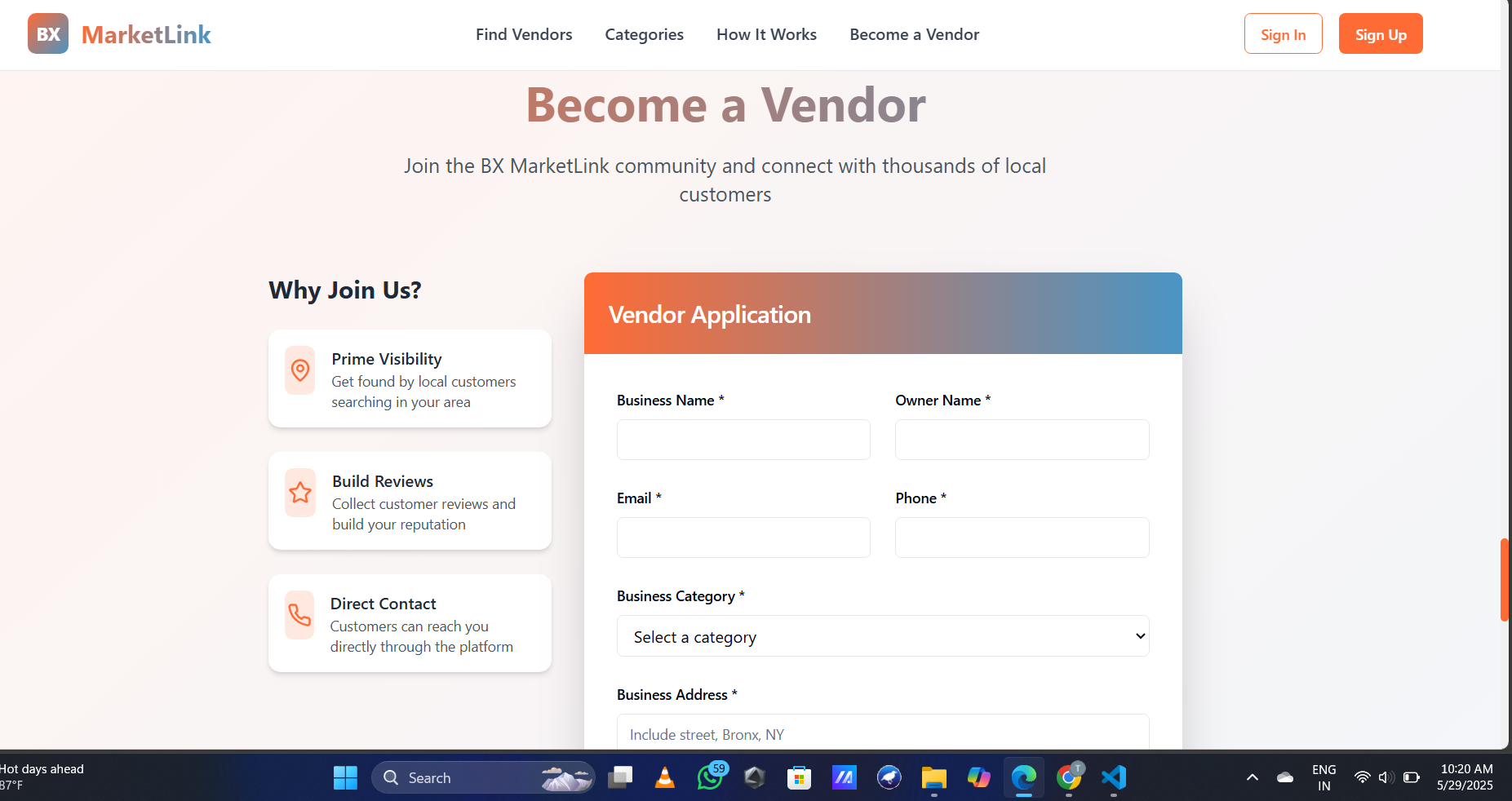The width and height of the screenshot is (1512, 801).
Task: Open the How It Works page
Action: pos(765,34)
